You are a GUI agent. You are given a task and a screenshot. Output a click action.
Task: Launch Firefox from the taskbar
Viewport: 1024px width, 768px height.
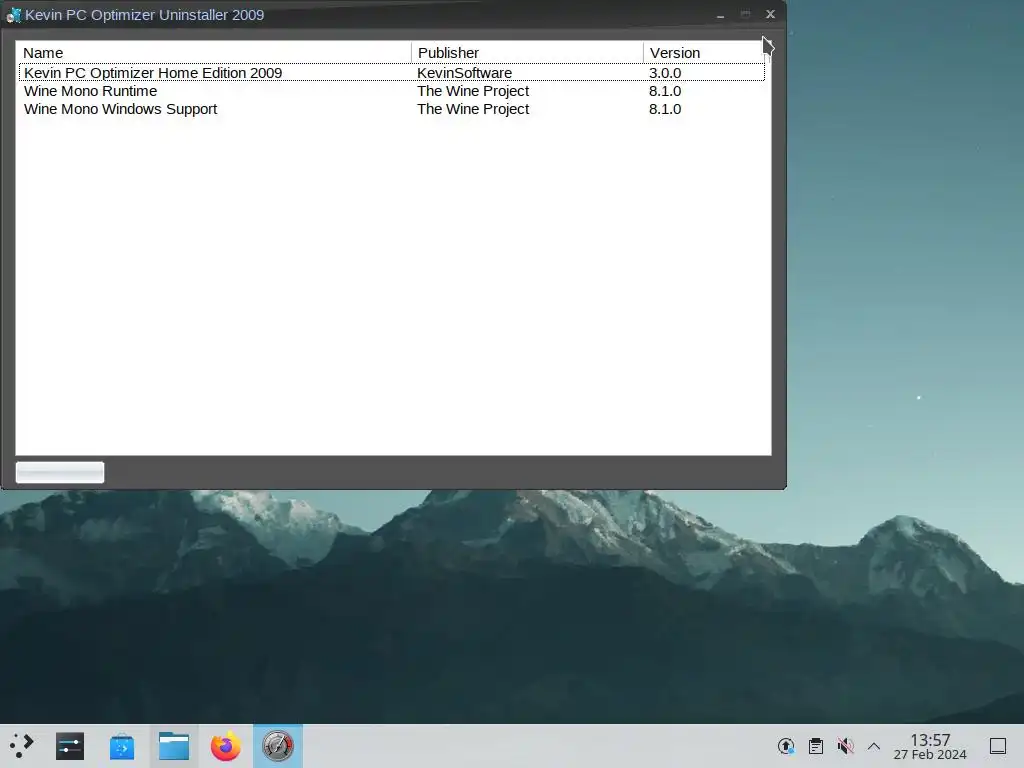coord(226,746)
